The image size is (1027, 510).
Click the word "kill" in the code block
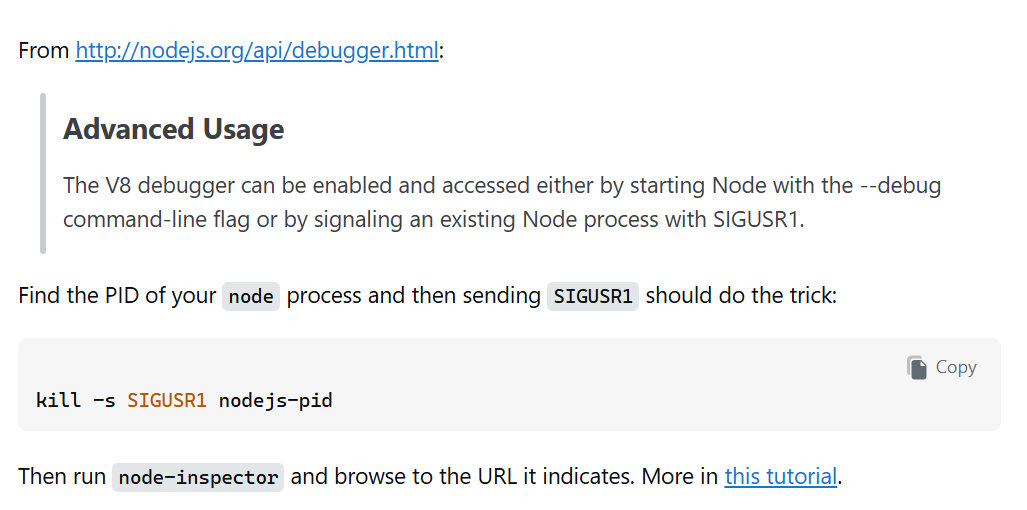(x=58, y=401)
